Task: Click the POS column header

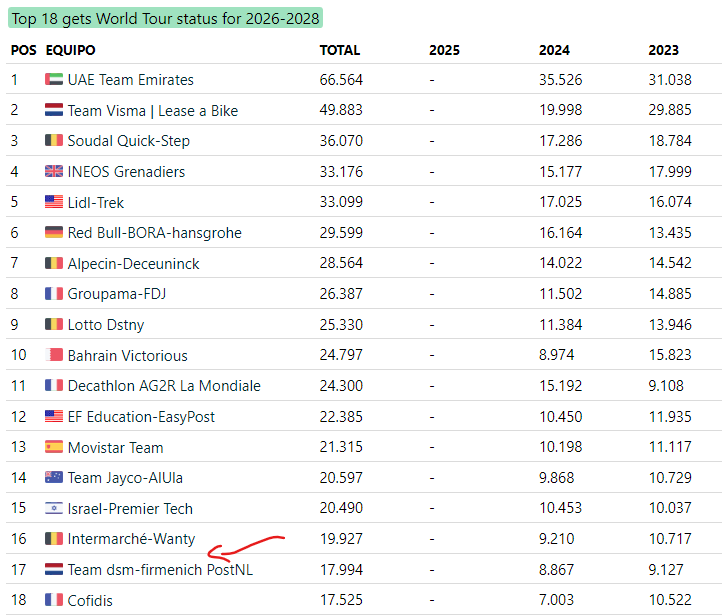Action: (23, 50)
